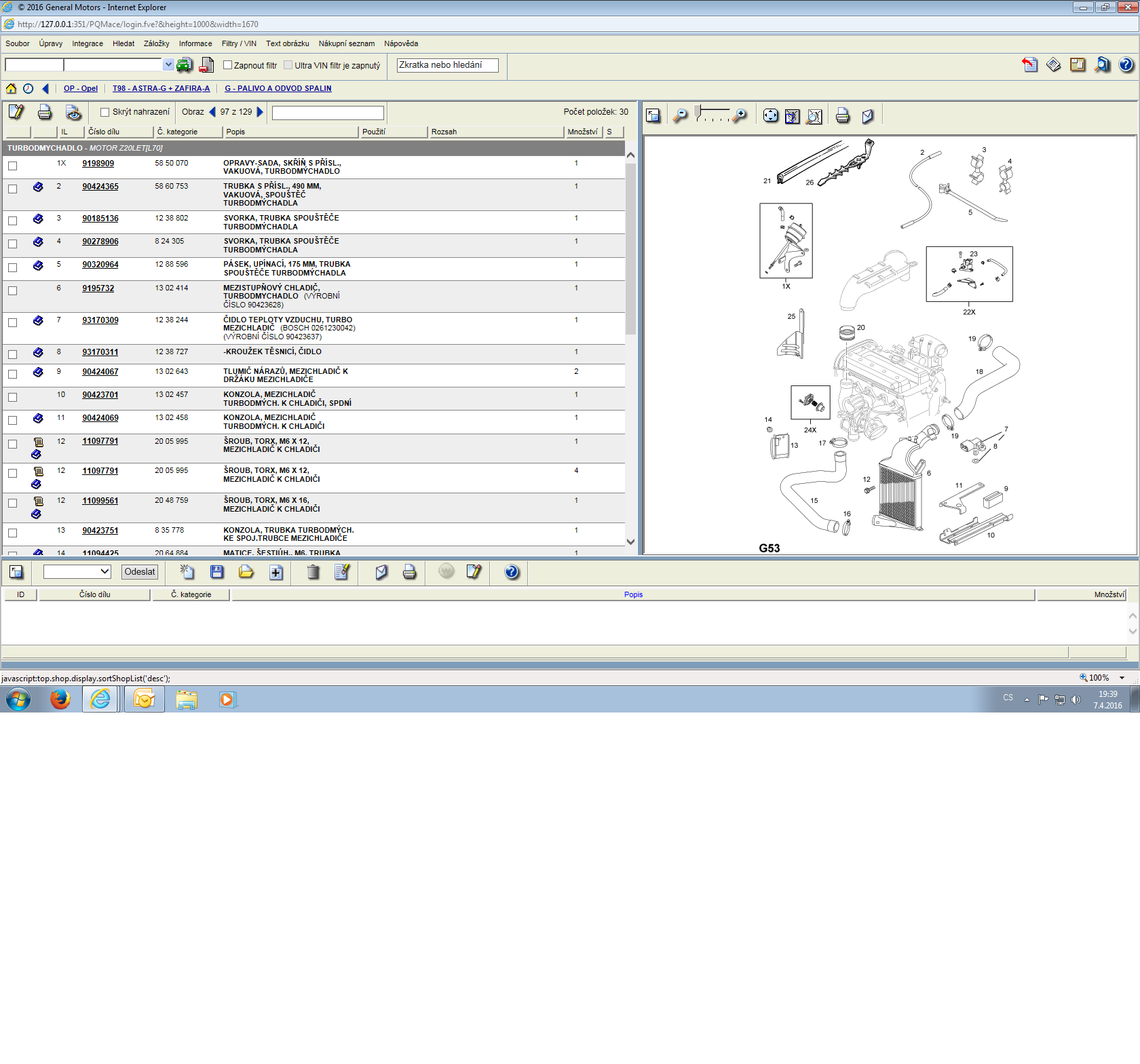Open the 'Nákupní seznam' menu
This screenshot has width=1140, height=1064.
point(346,43)
